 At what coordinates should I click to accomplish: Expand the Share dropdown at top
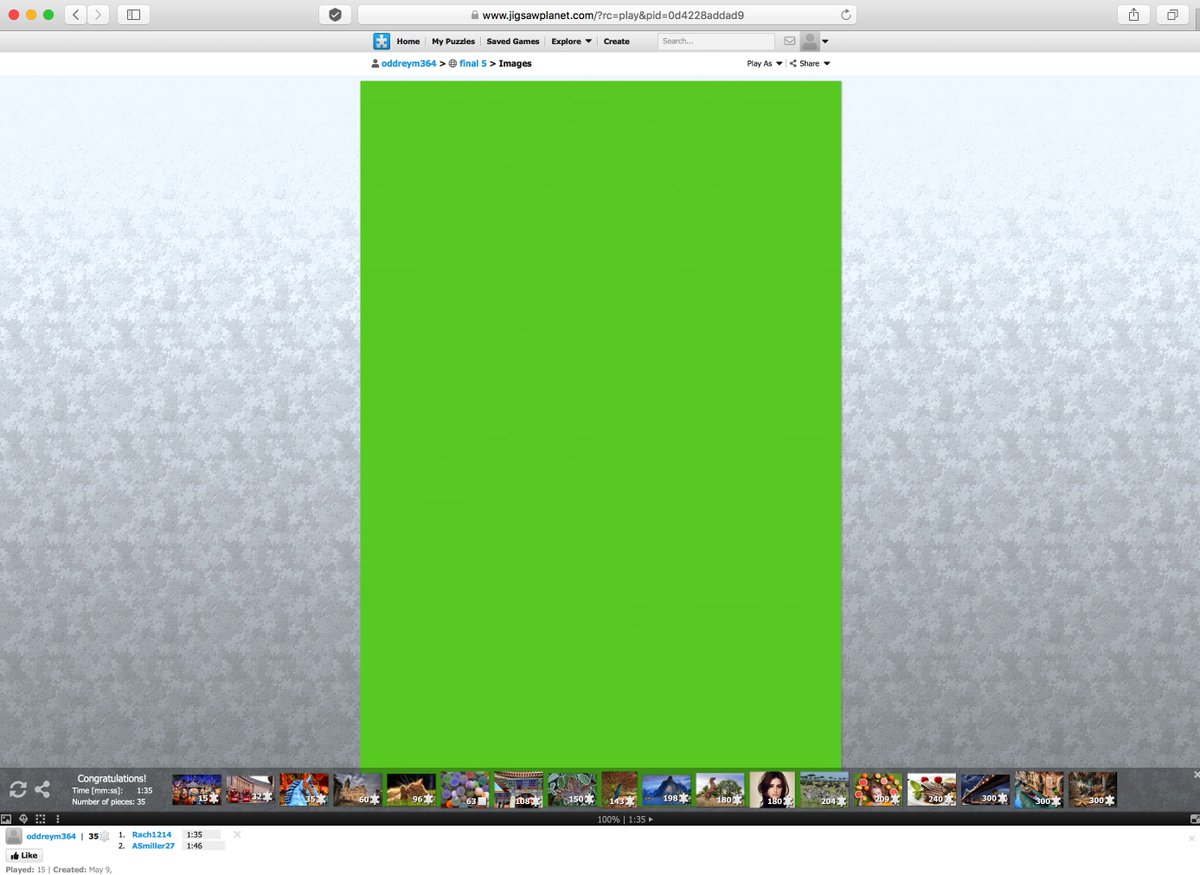pos(810,63)
